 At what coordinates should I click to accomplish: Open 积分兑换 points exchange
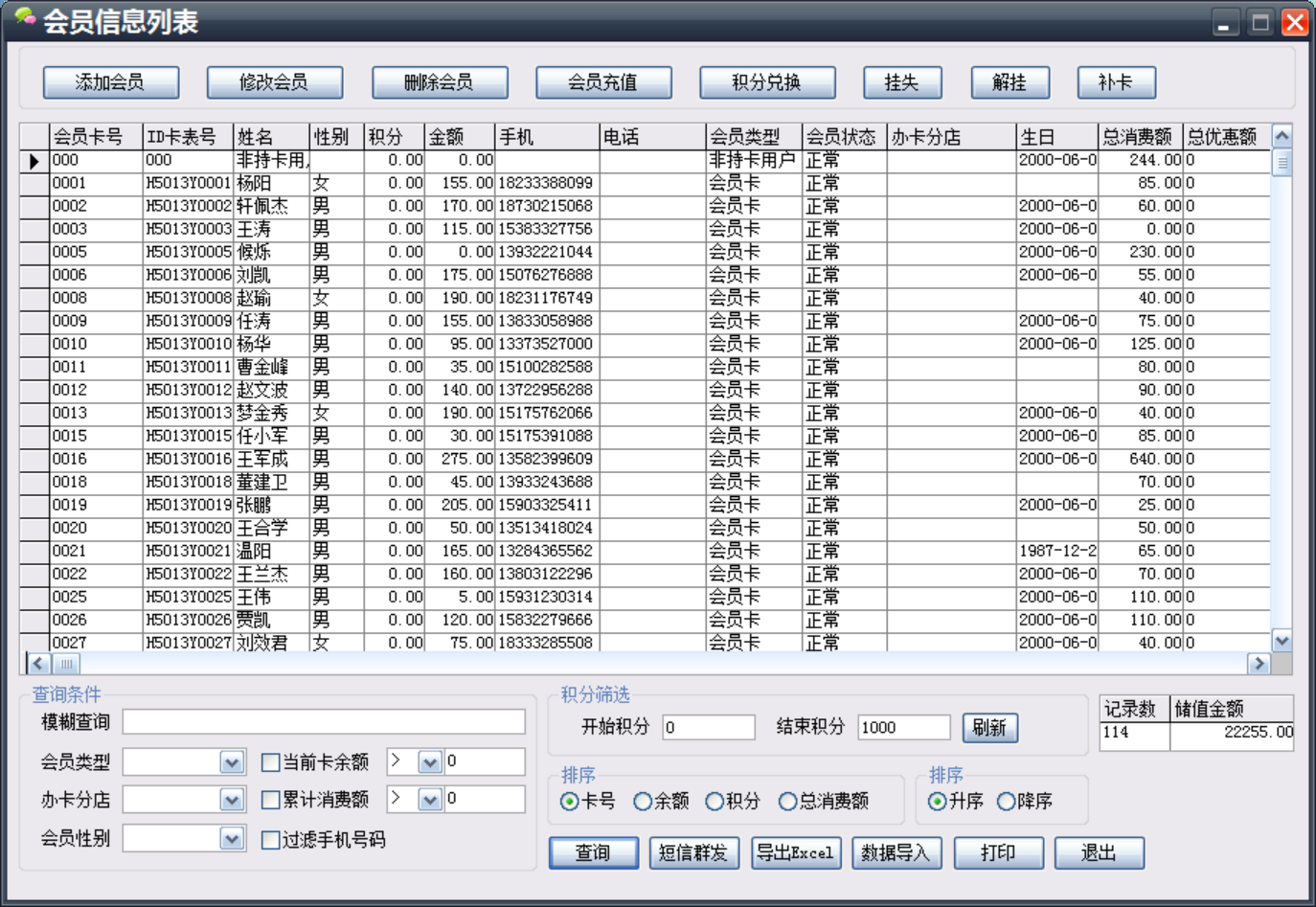pyautogui.click(x=766, y=82)
